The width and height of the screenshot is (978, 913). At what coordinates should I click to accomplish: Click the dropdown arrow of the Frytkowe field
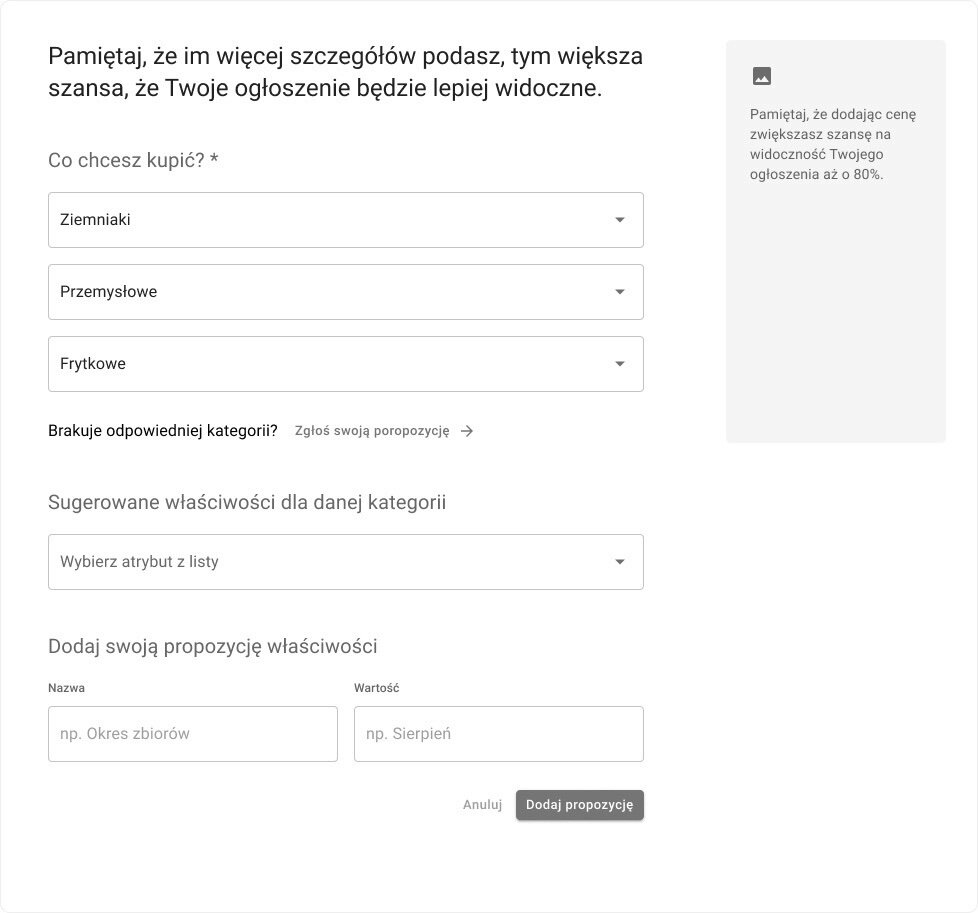click(620, 364)
